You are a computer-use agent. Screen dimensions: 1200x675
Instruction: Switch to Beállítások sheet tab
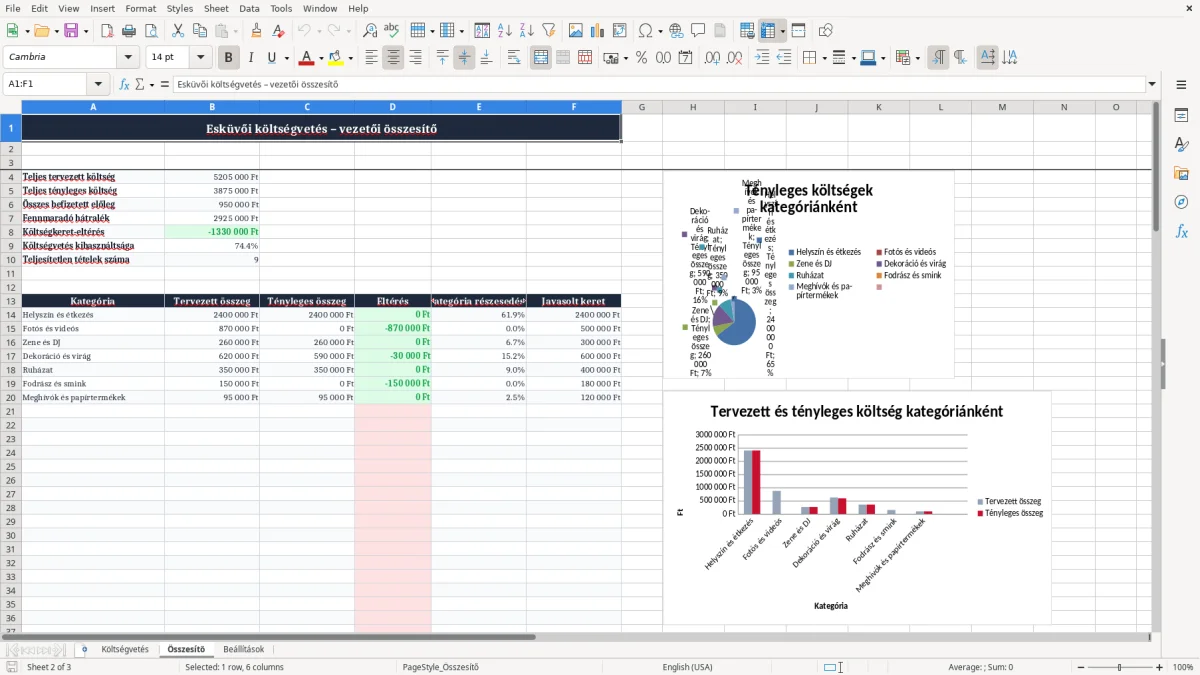(x=244, y=649)
